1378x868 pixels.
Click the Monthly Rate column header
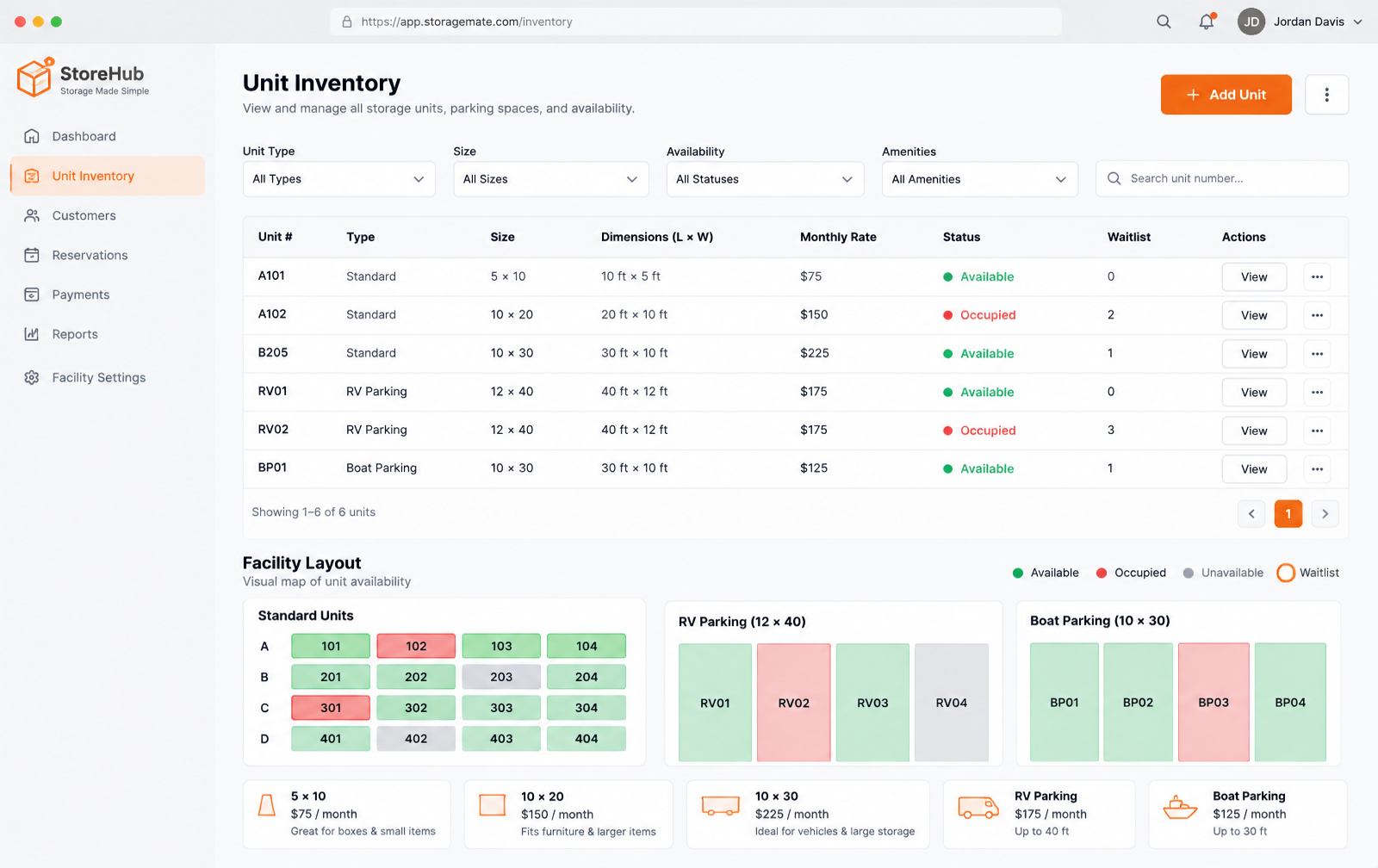(838, 237)
